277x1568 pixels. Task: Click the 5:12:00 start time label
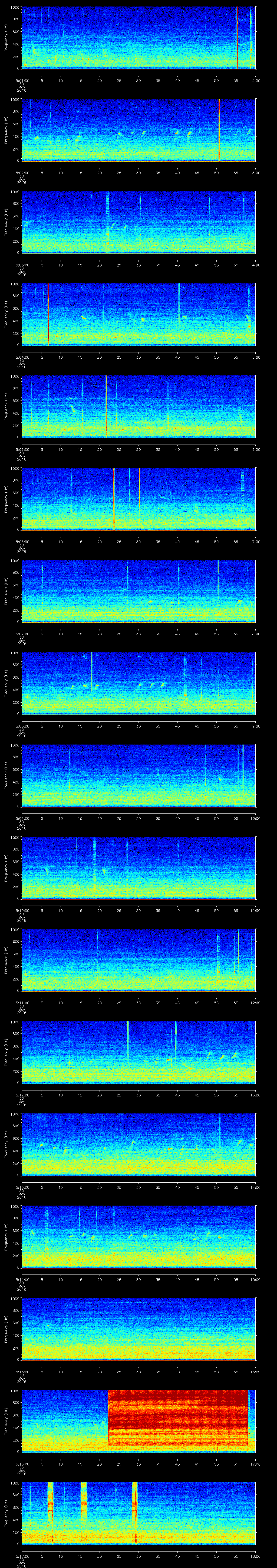coord(22,1096)
